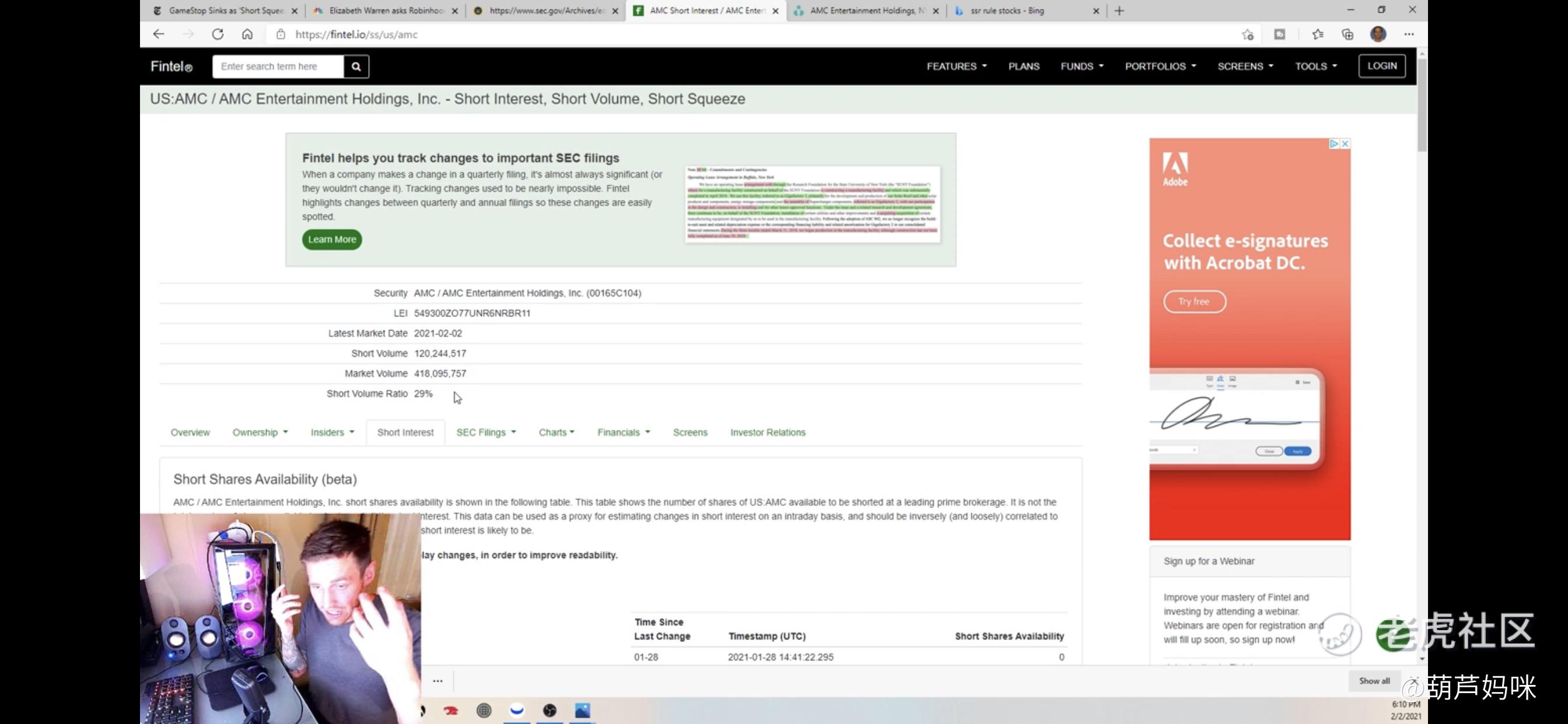This screenshot has height=724, width=1568.
Task: Click the Fintel search input field
Action: click(278, 66)
